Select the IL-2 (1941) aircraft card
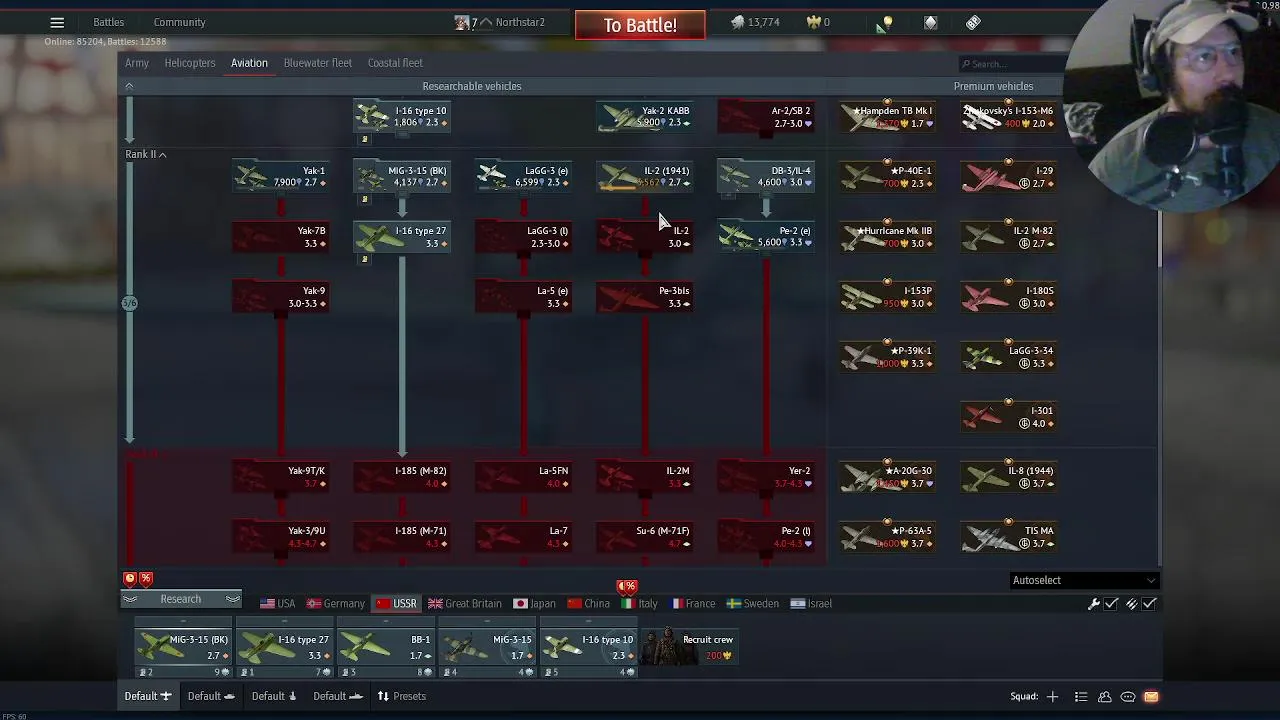The width and height of the screenshot is (1280, 720). click(644, 177)
